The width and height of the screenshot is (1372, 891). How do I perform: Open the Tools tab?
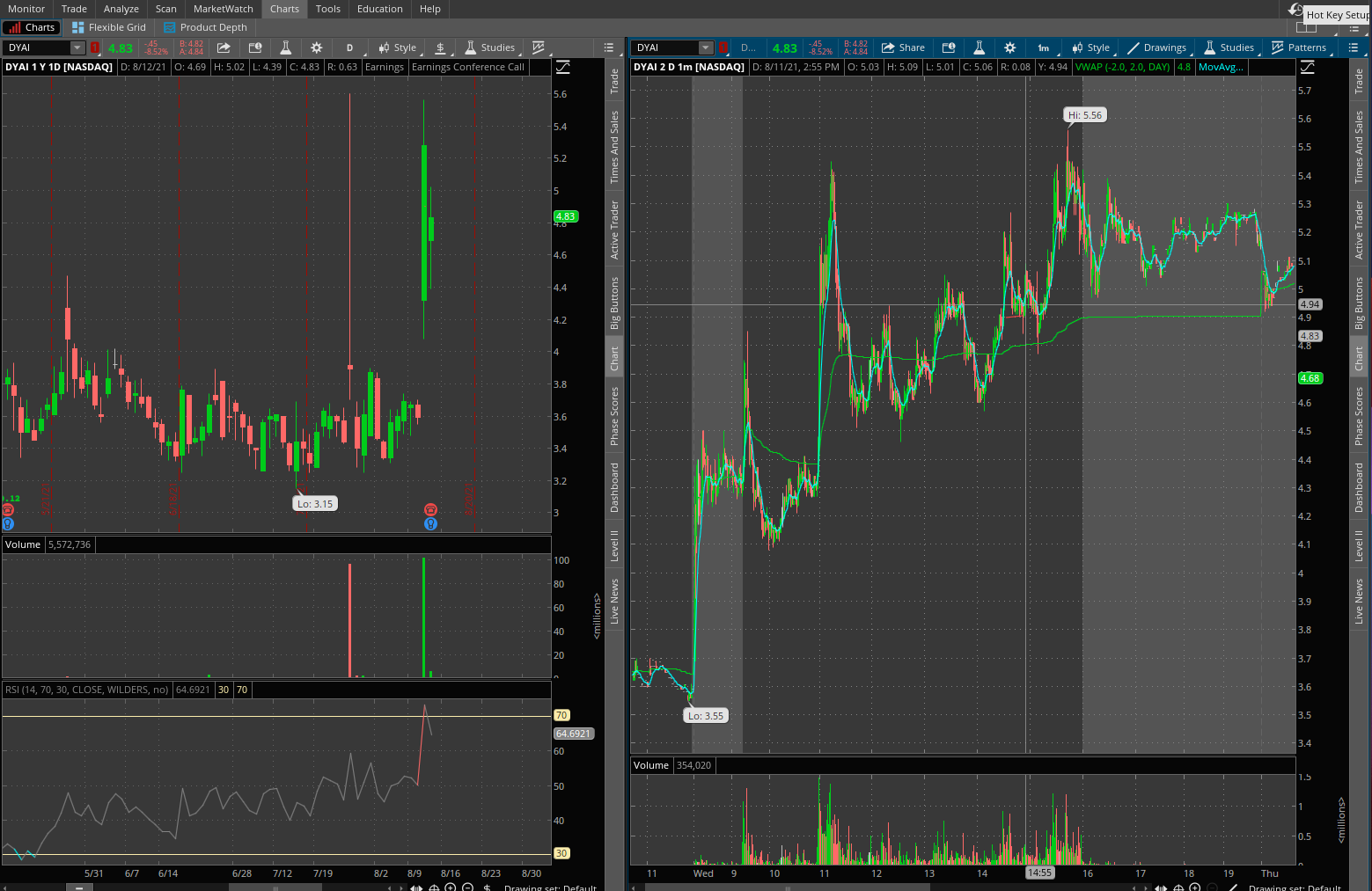pos(328,9)
